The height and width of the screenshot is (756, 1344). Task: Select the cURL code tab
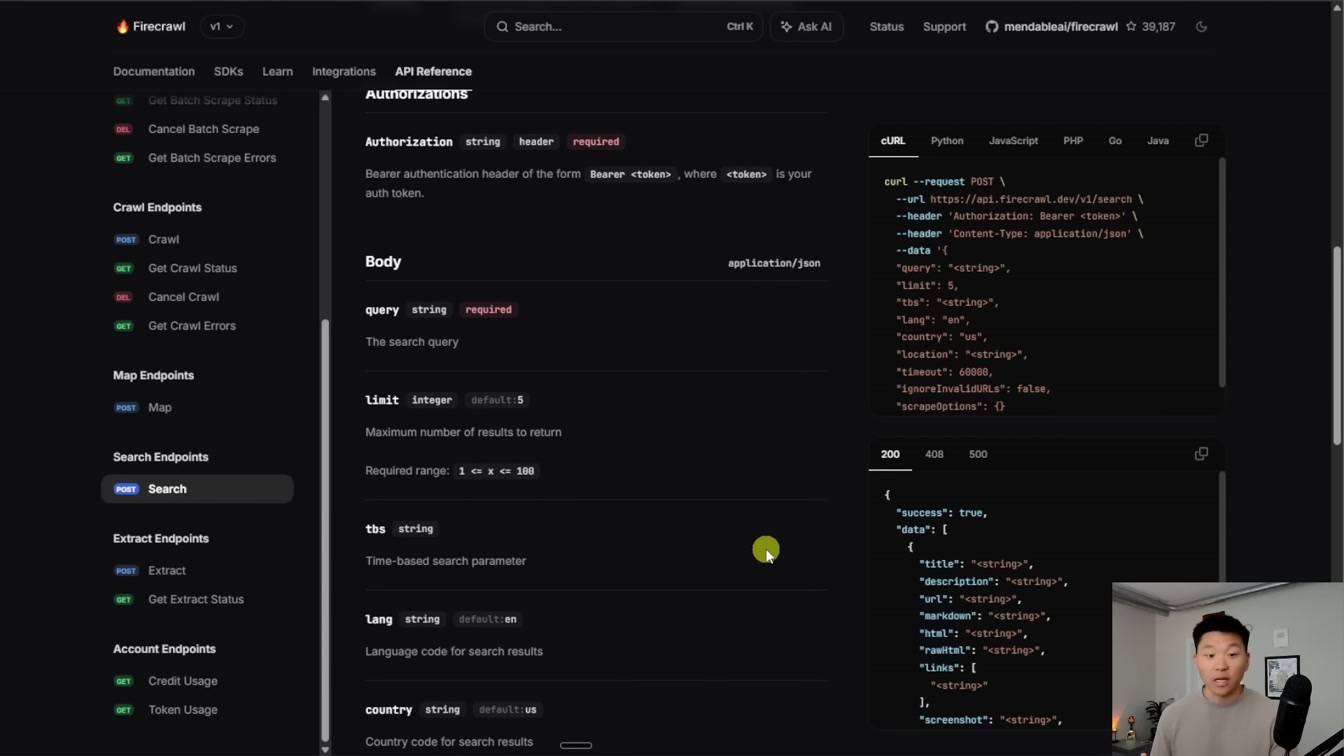point(893,141)
